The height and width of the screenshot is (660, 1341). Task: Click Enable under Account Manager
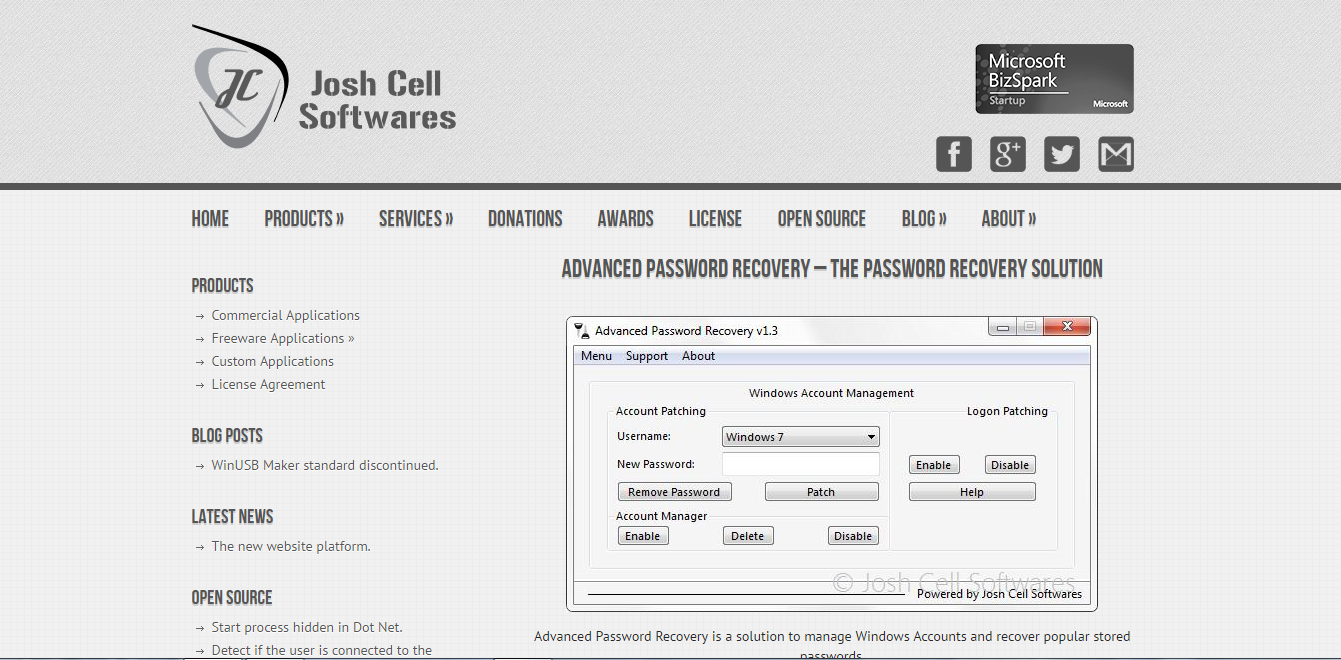point(642,536)
